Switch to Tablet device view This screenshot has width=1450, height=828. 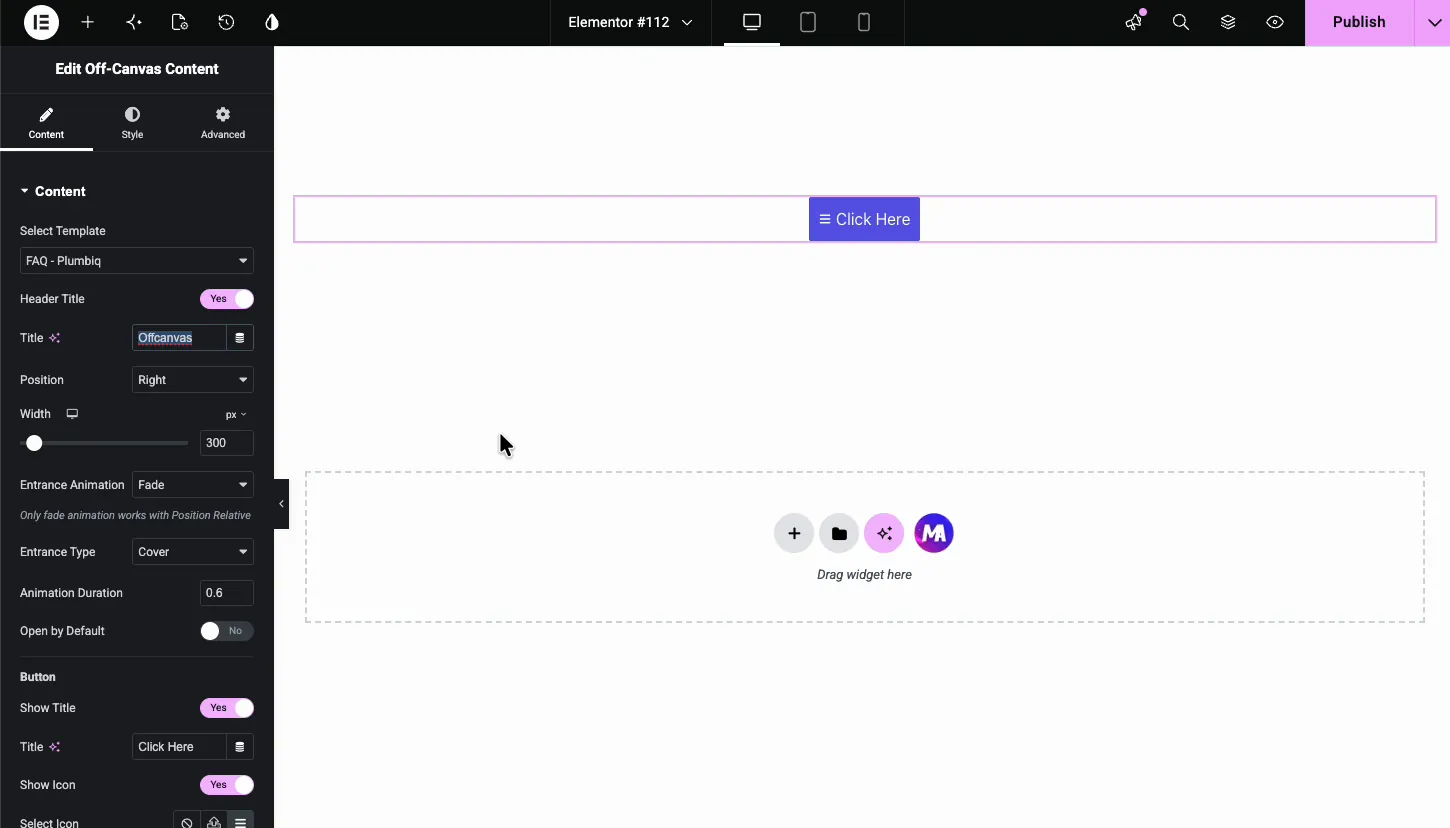(808, 22)
